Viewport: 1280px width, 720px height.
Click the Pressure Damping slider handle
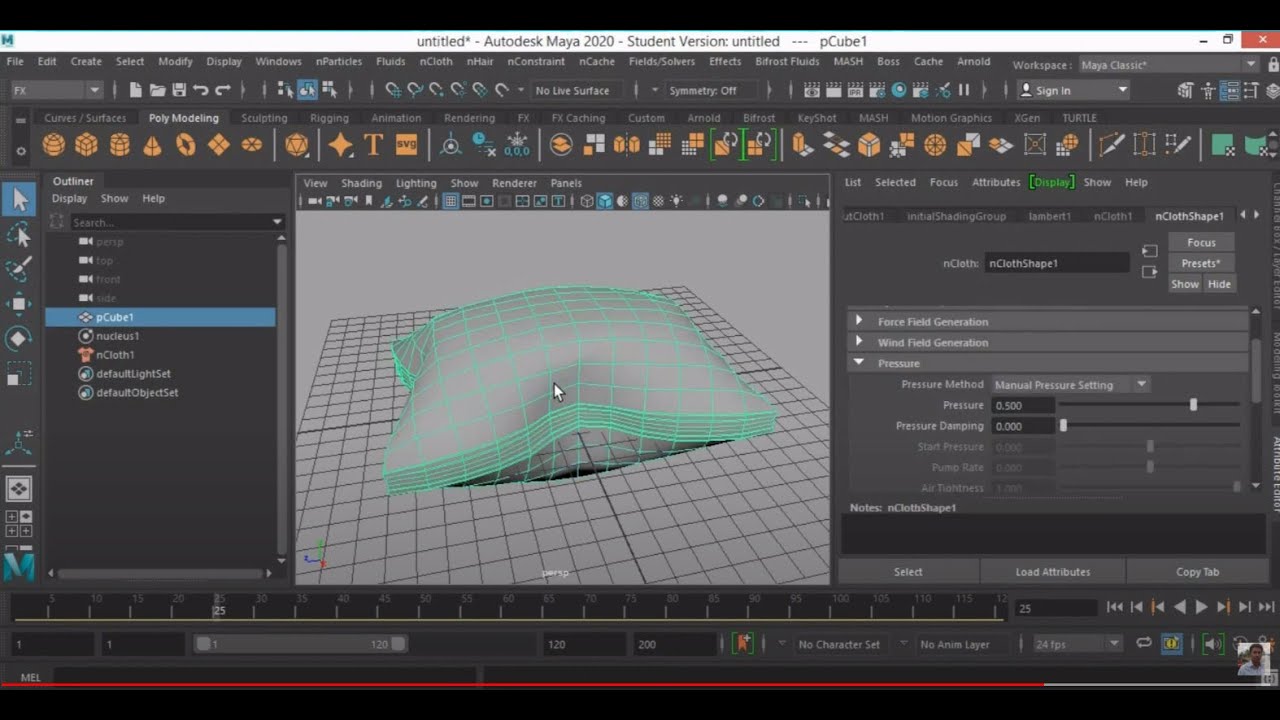(x=1063, y=426)
